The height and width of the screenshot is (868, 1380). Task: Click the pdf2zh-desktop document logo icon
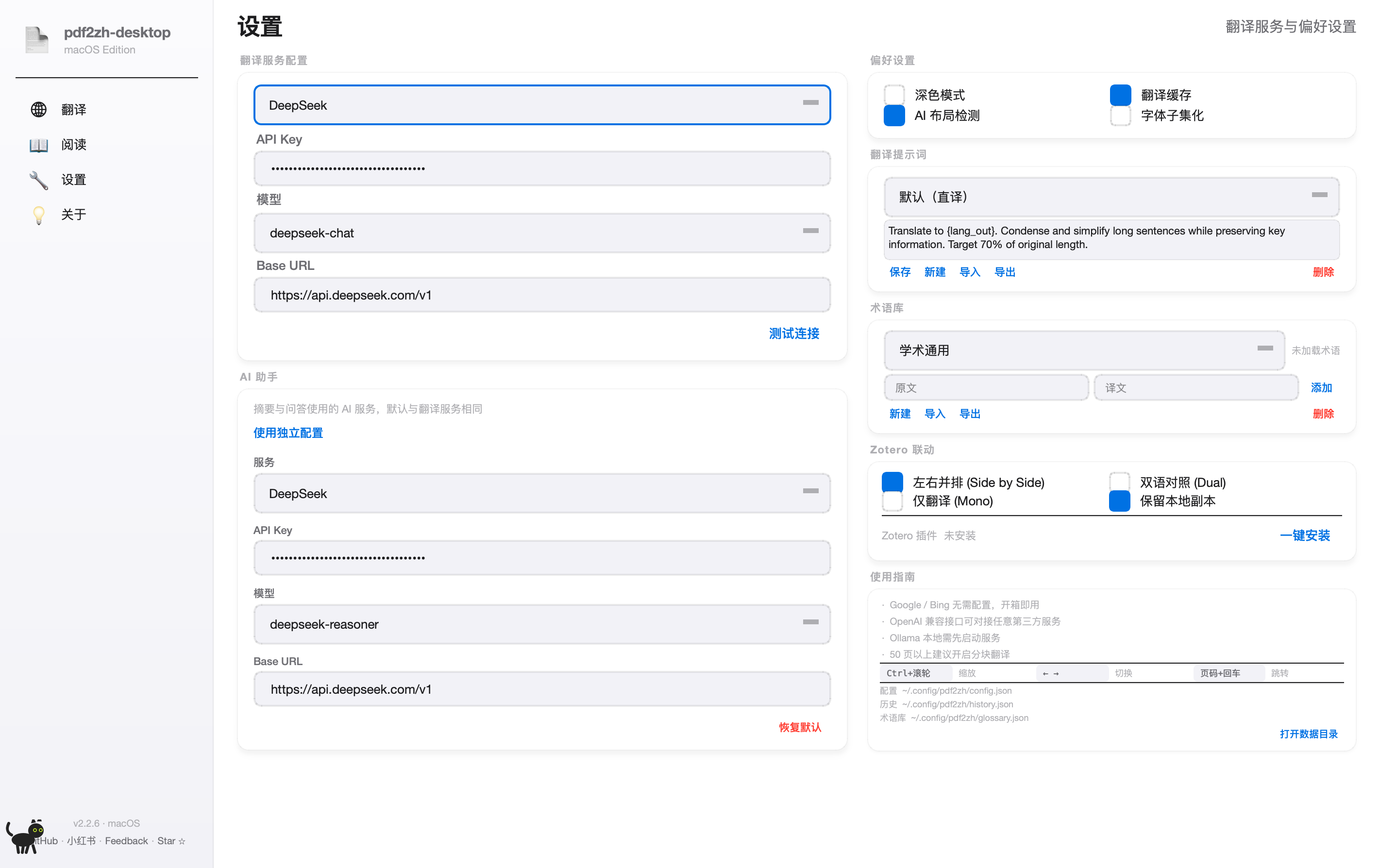37,39
